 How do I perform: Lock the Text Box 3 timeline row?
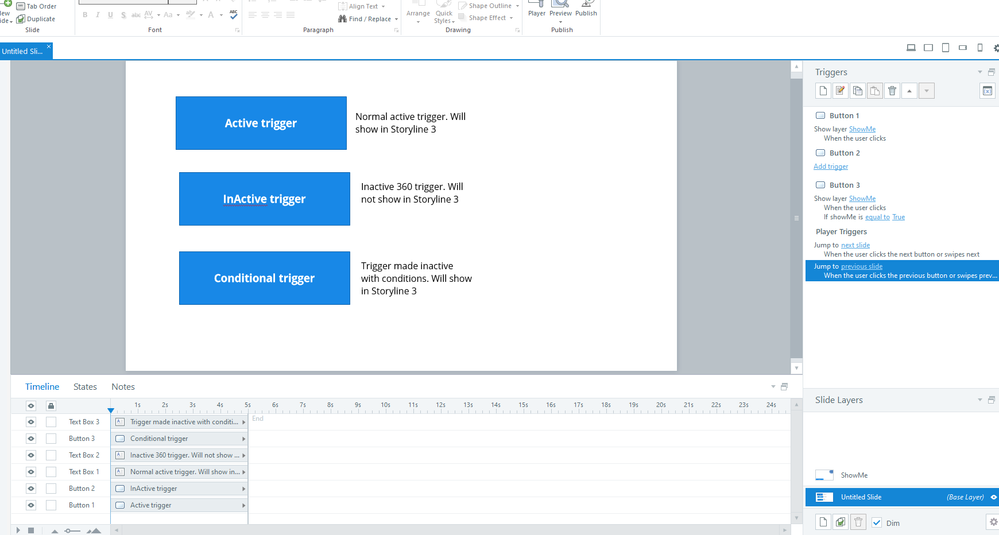tap(51, 422)
